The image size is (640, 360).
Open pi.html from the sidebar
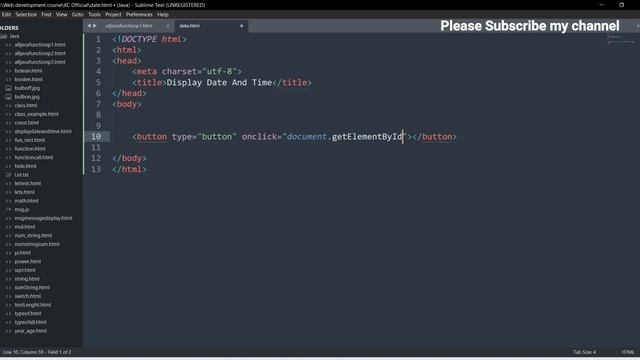22,253
